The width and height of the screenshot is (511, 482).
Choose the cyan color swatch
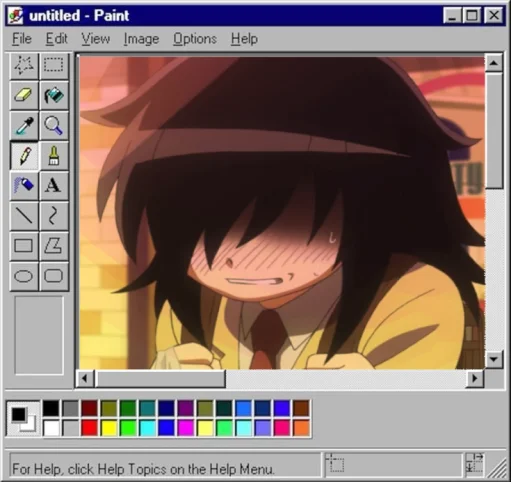pos(147,428)
